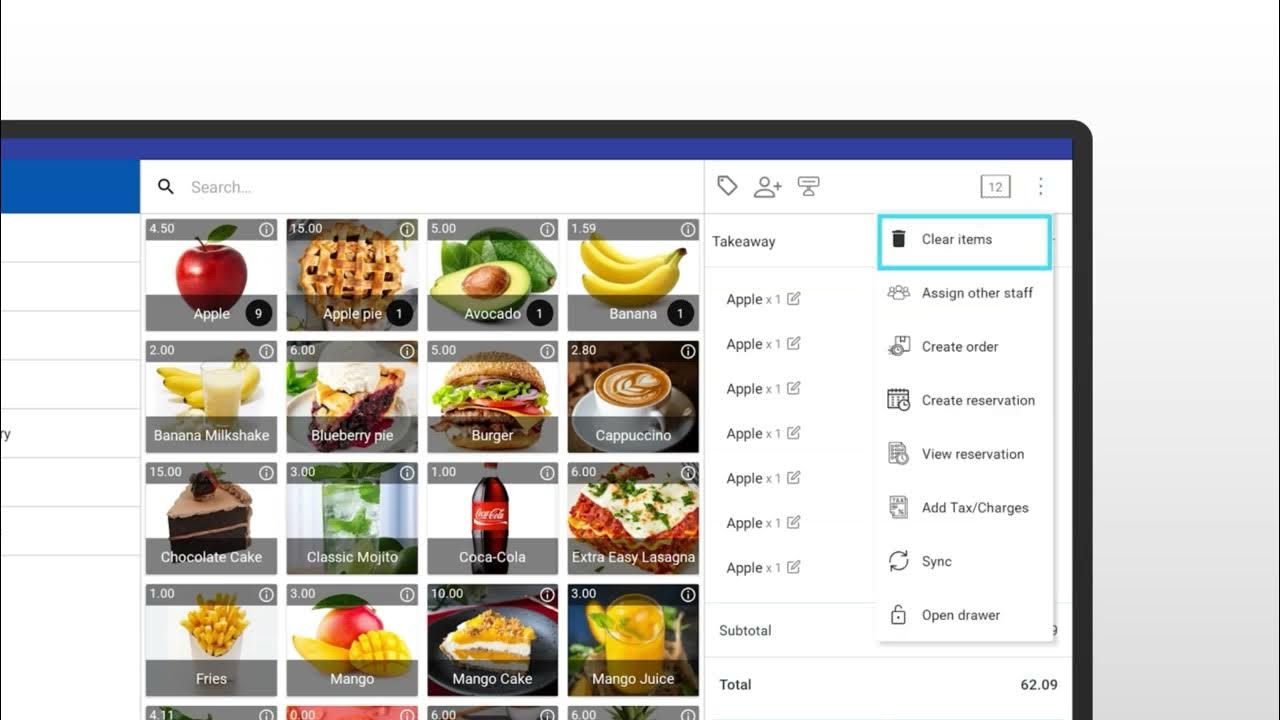Image resolution: width=1280 pixels, height=720 pixels.
Task: Click the Subtotal label
Action: click(x=745, y=631)
